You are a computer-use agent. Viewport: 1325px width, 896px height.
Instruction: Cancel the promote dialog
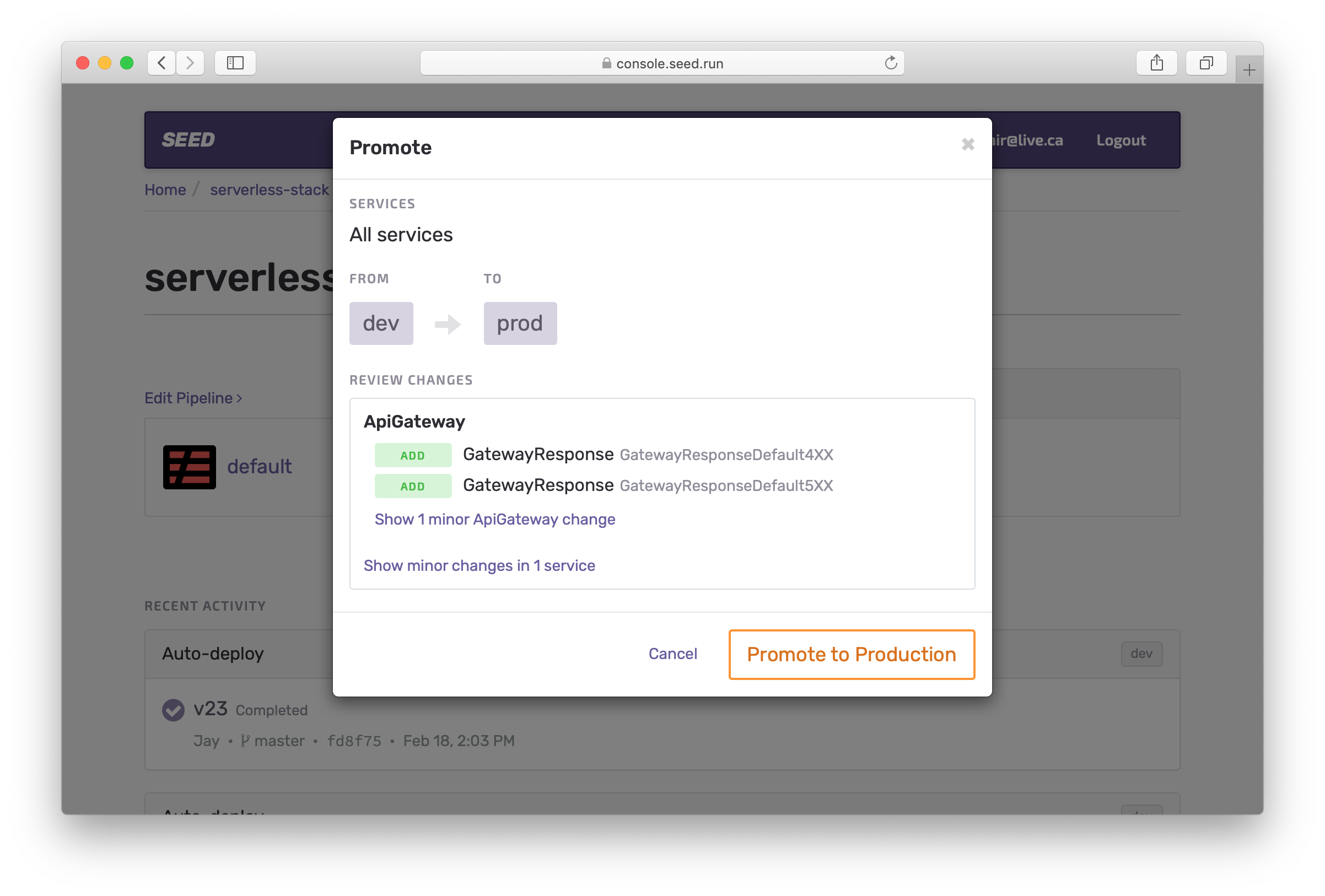[x=673, y=654]
